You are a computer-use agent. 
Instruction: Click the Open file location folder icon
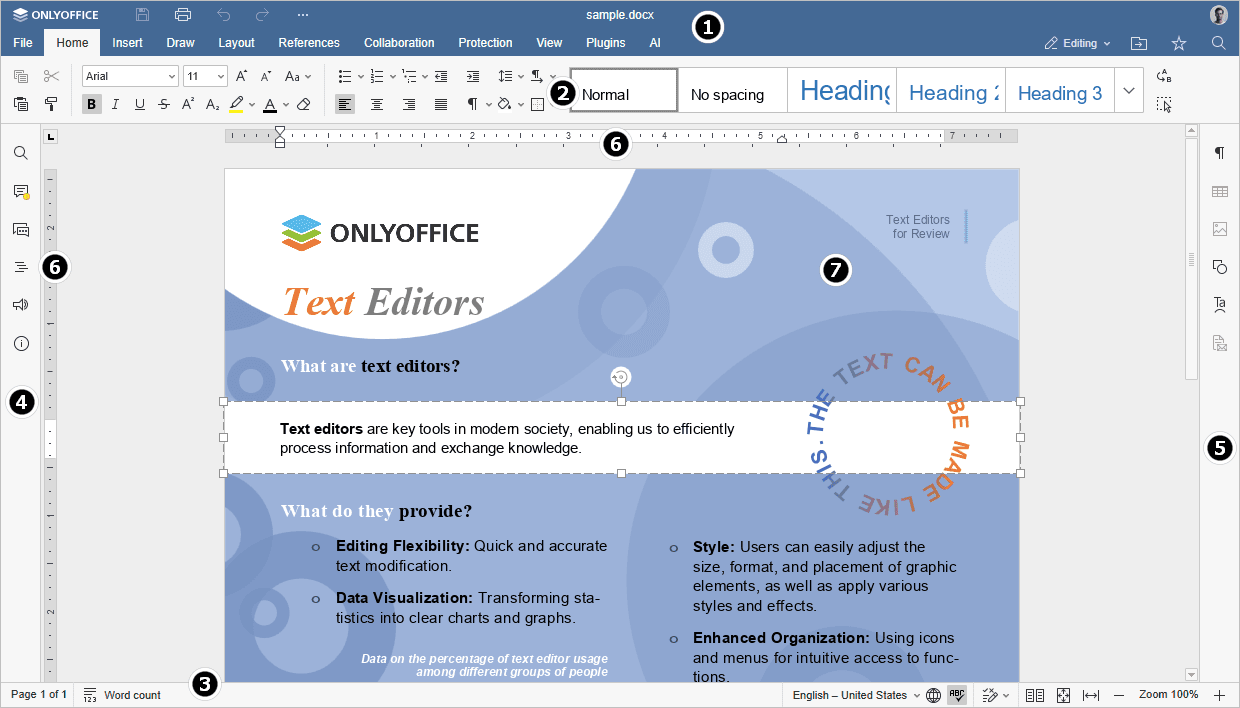(1139, 43)
